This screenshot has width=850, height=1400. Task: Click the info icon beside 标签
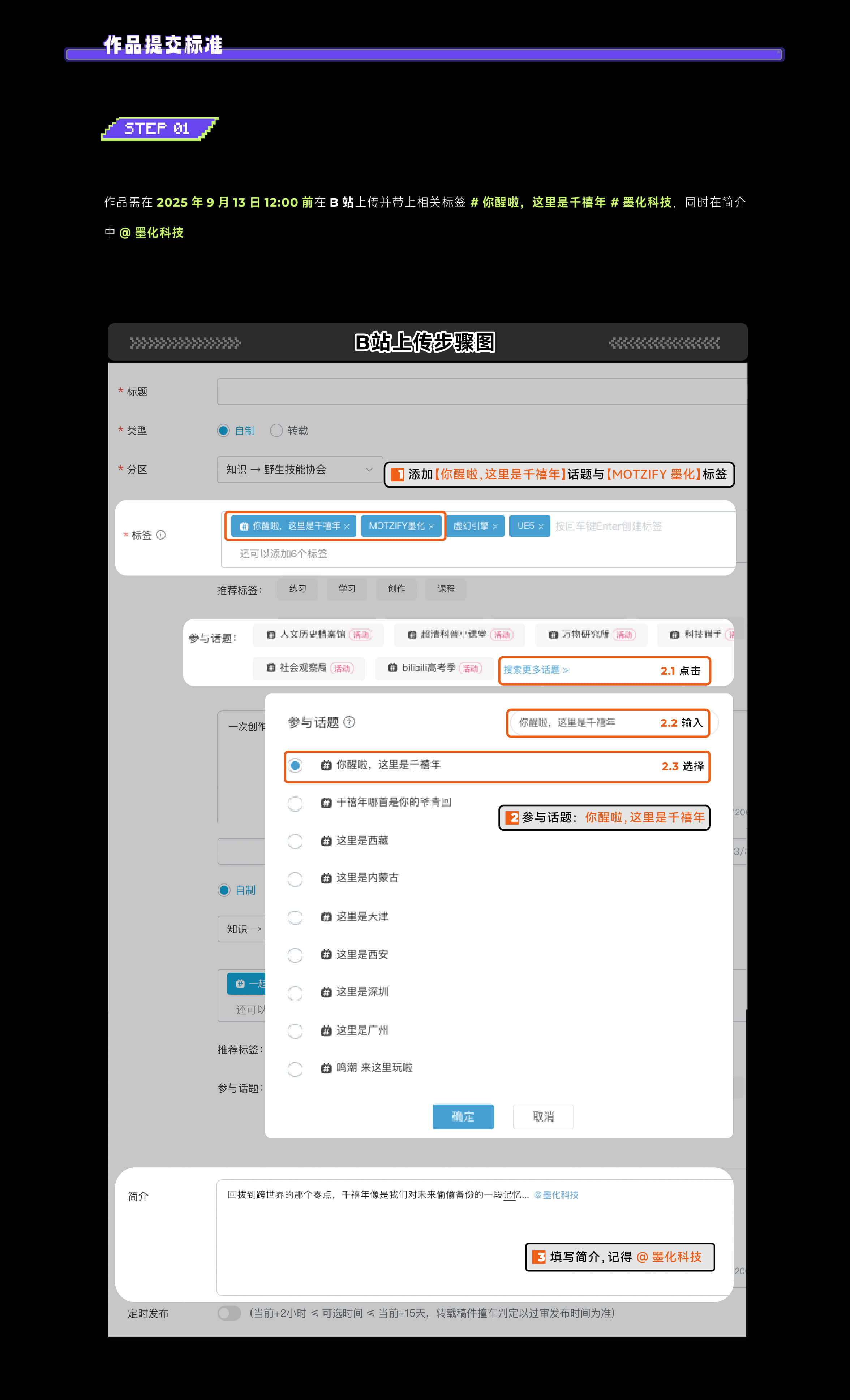pyautogui.click(x=161, y=535)
